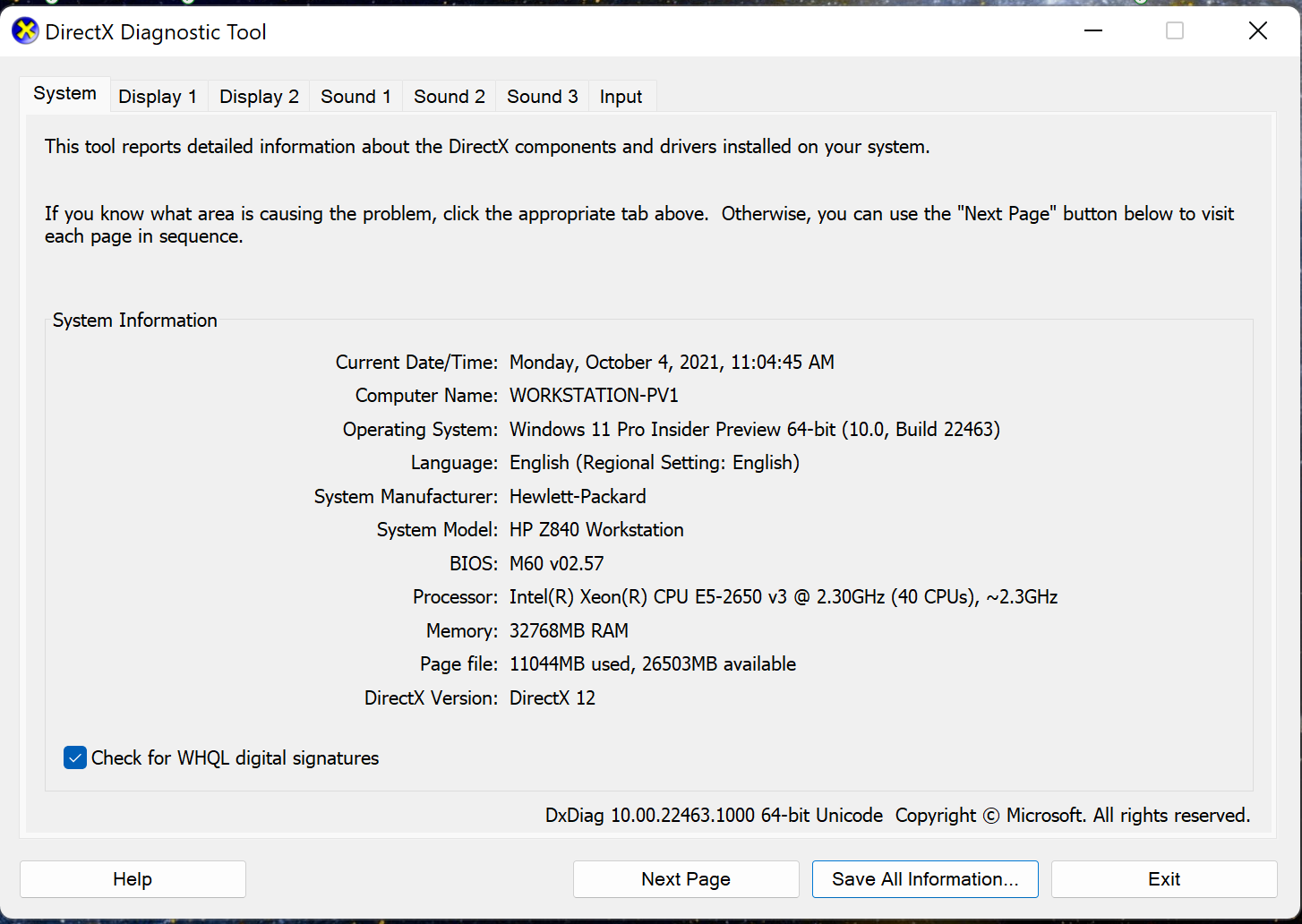The width and height of the screenshot is (1302, 924).
Task: Click the Intel Xeon E5-2650 v3 processor text
Action: pyautogui.click(x=784, y=597)
